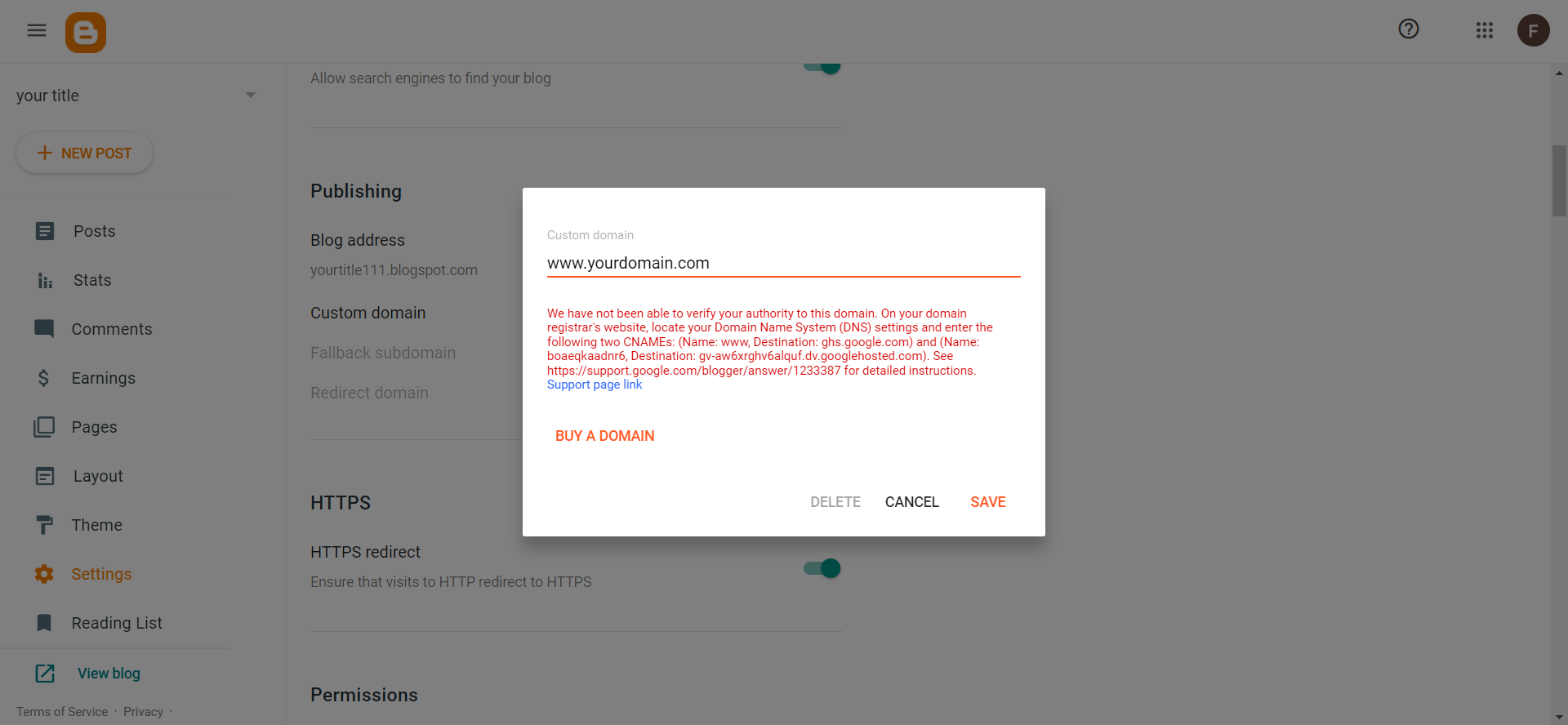Open the Google apps grid
This screenshot has height=725, width=1568.
[x=1484, y=31]
